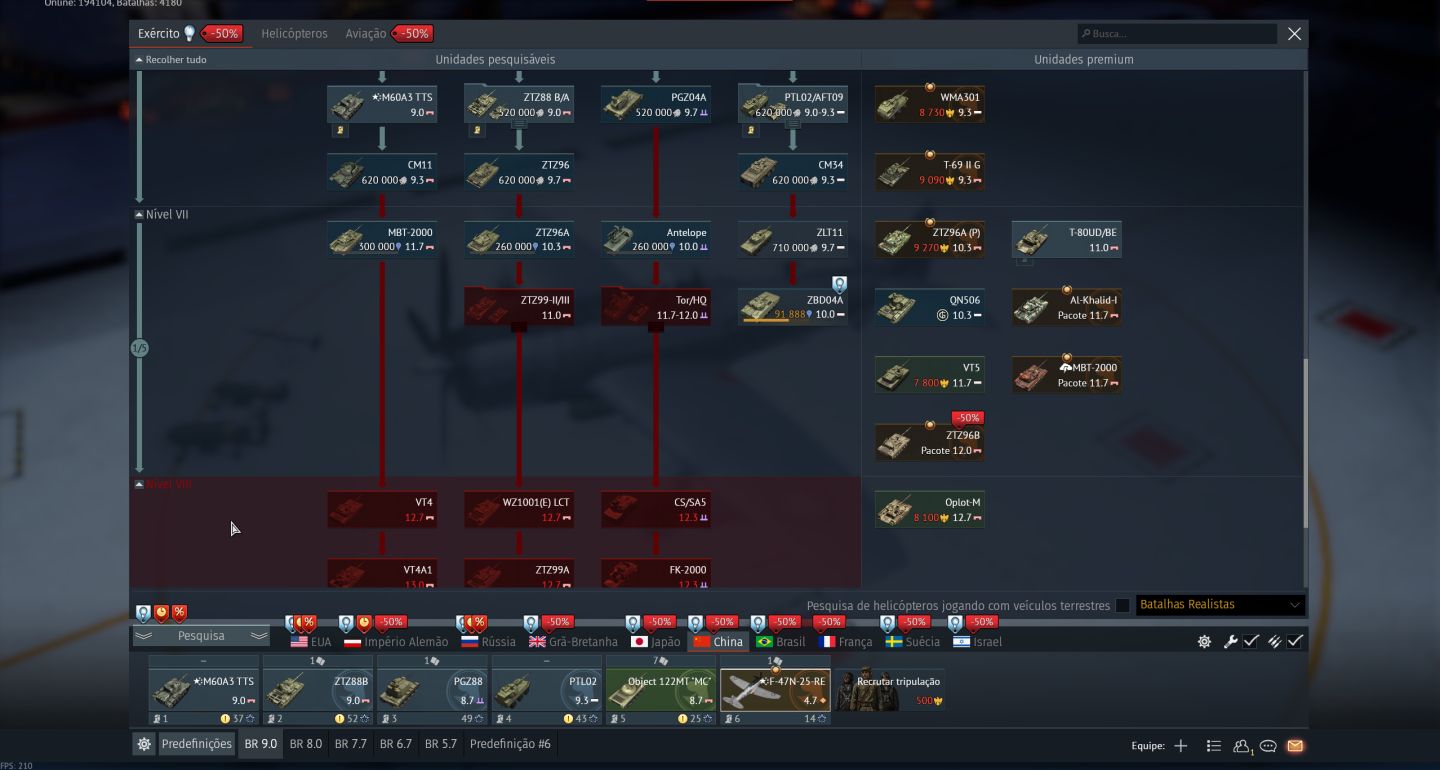Collapse all tiers with Recolher tudo
The width and height of the screenshot is (1440, 770).
coord(171,60)
